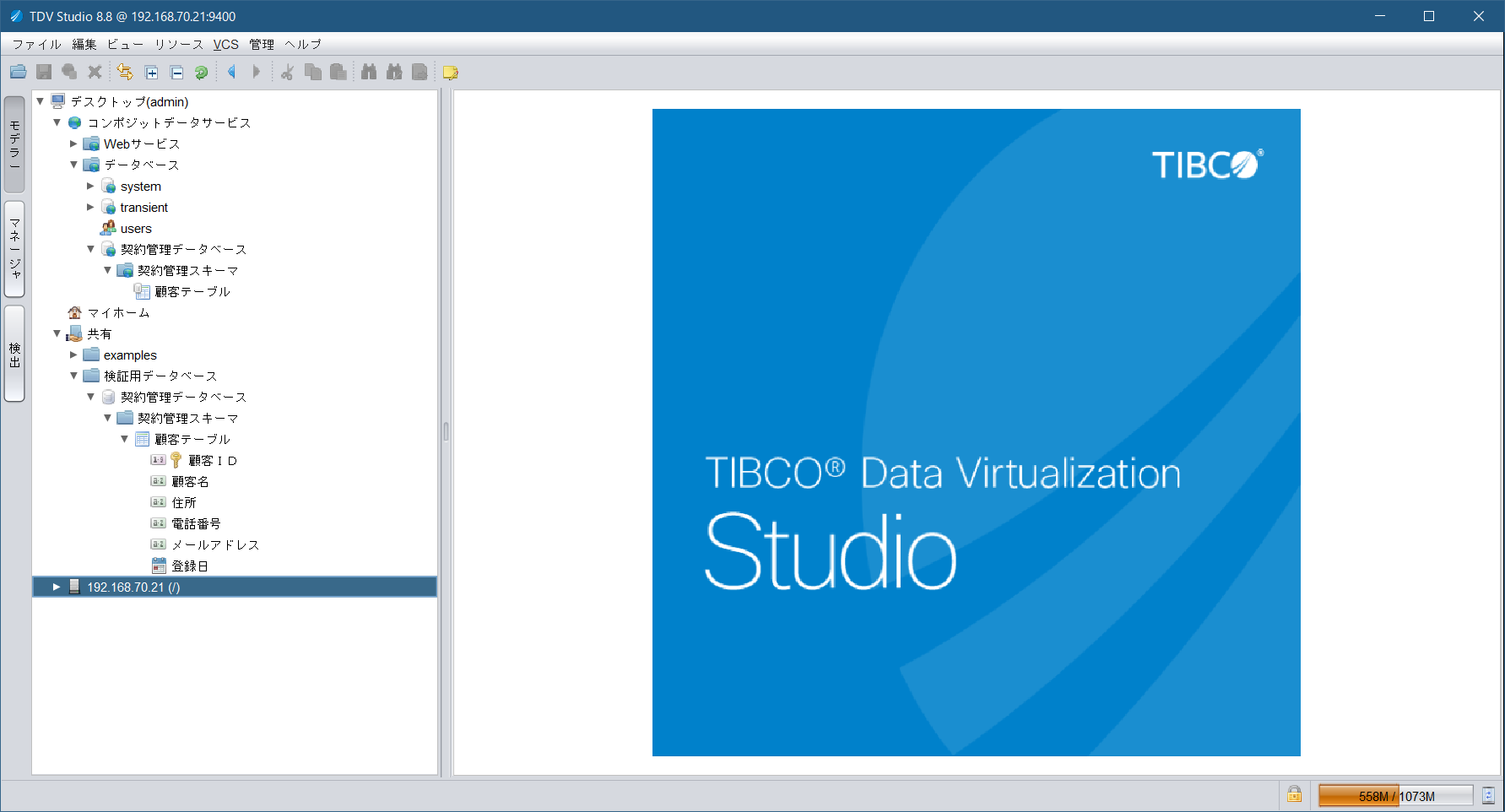Click the 558M / 1073M memory usage bar
Image resolution: width=1505 pixels, height=812 pixels.
point(1396,795)
